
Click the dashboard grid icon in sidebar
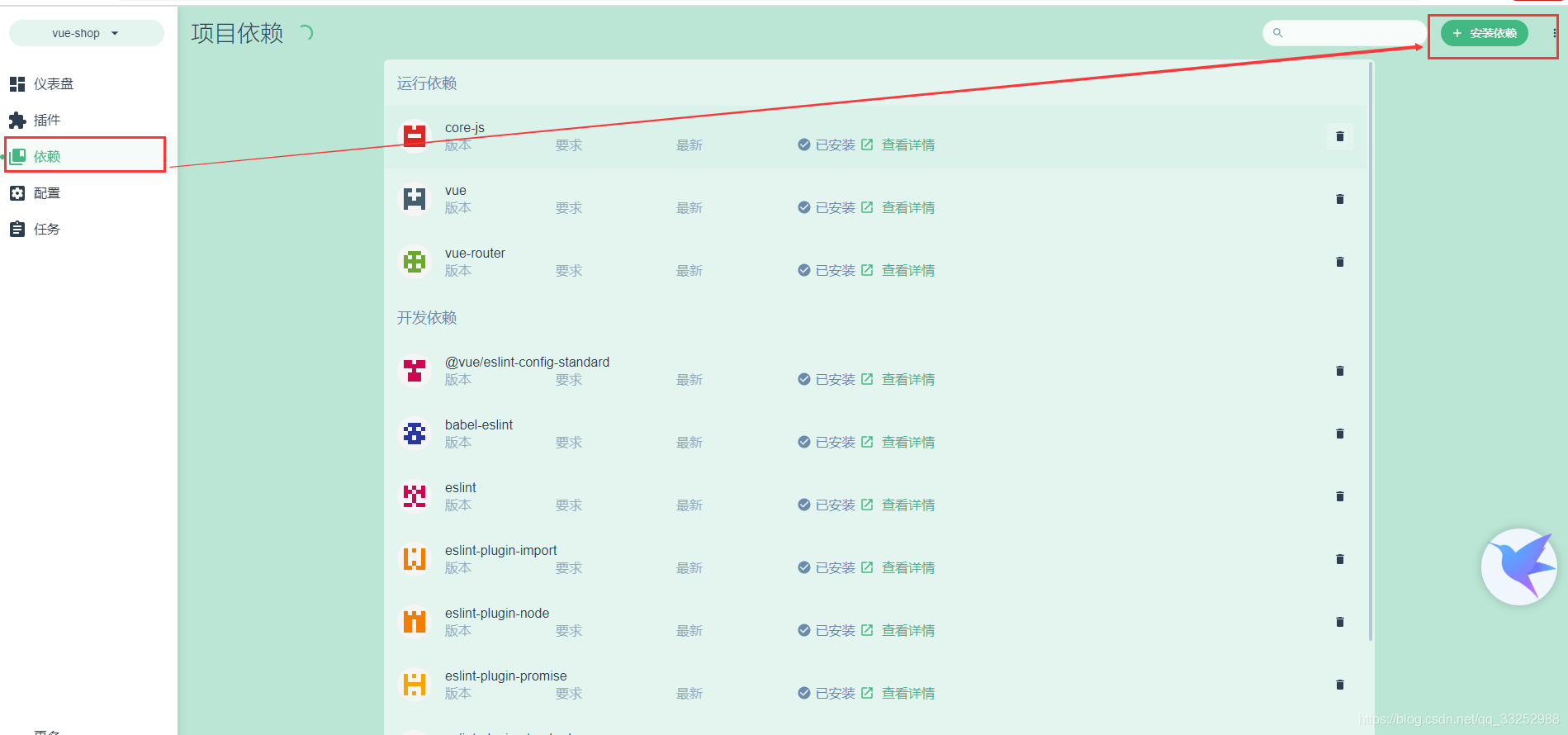point(17,84)
